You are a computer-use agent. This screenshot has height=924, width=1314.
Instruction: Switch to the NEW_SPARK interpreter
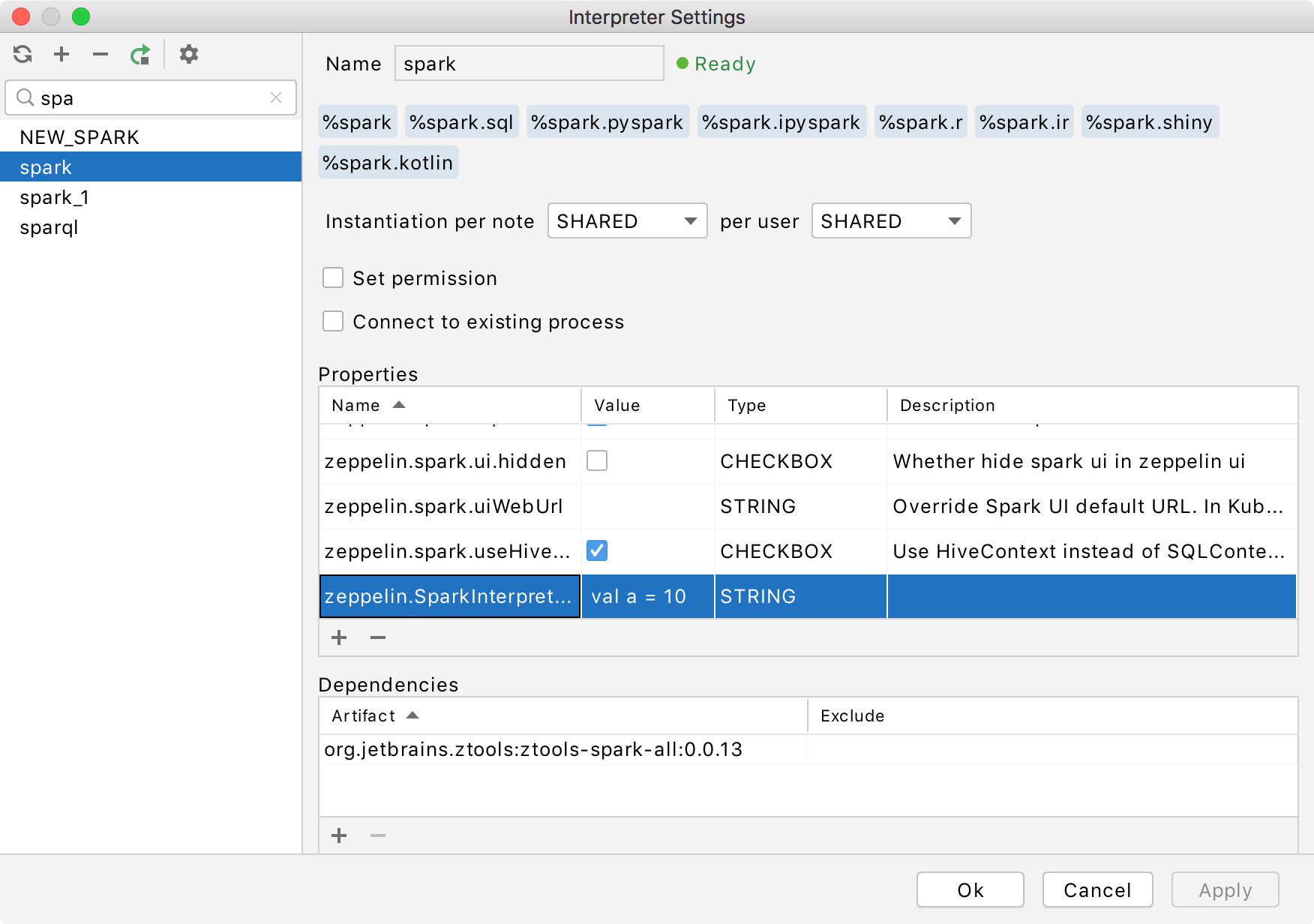(x=79, y=136)
